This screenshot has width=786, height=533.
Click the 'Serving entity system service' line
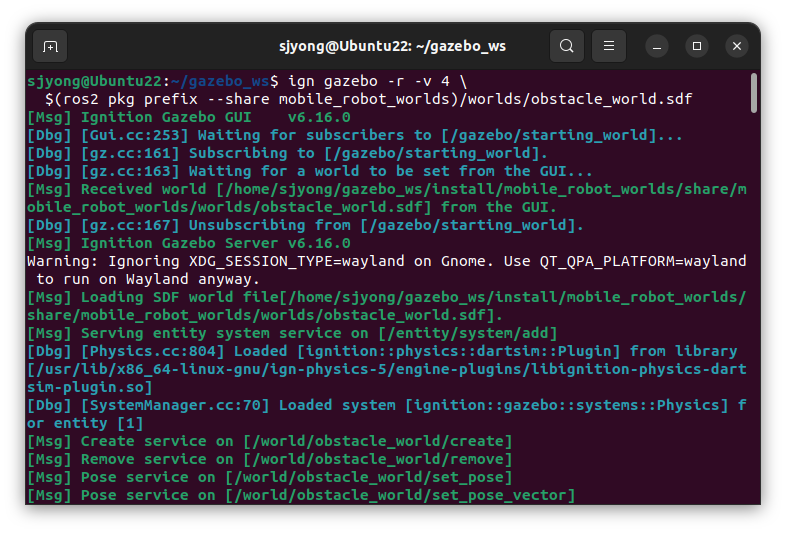(x=292, y=333)
